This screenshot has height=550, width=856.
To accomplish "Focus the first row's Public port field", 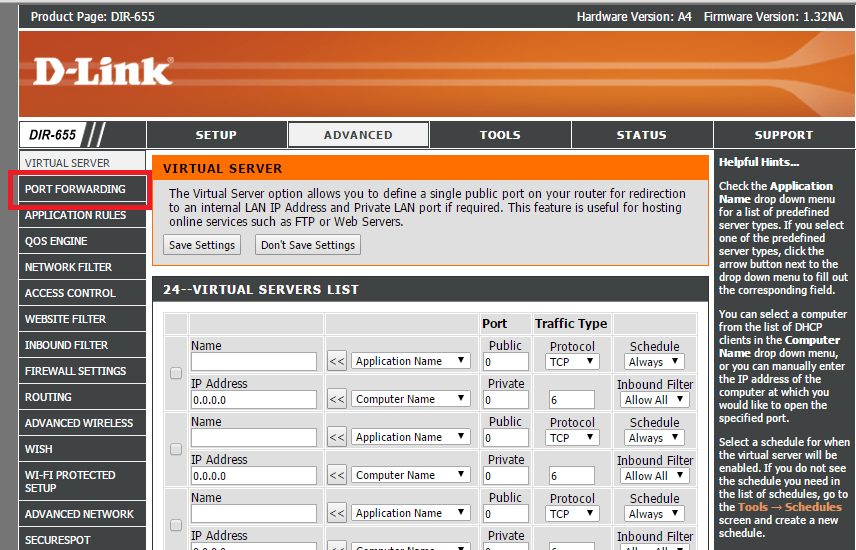I will [x=506, y=362].
